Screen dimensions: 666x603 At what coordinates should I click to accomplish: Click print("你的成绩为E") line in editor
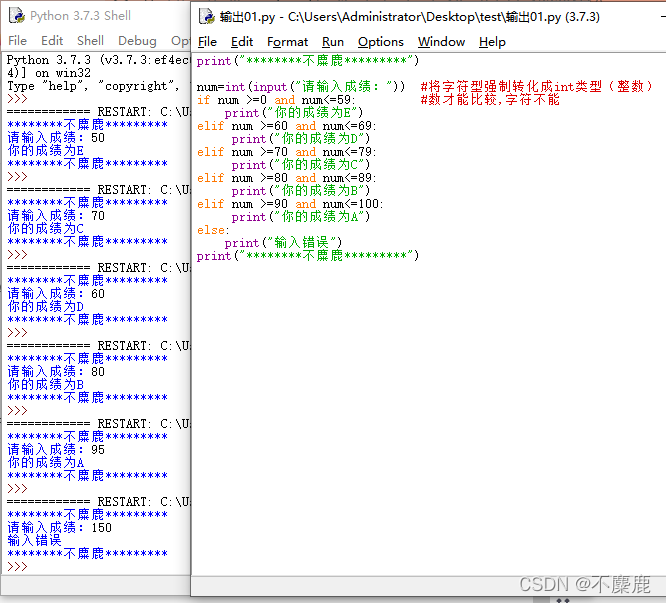[x=294, y=113]
